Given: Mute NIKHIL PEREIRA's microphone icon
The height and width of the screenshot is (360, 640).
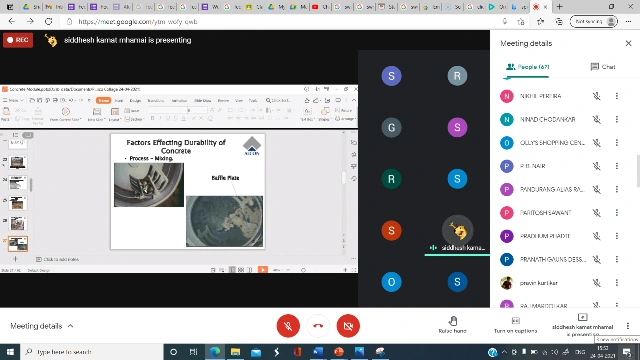Looking at the screenshot, I should pos(596,96).
